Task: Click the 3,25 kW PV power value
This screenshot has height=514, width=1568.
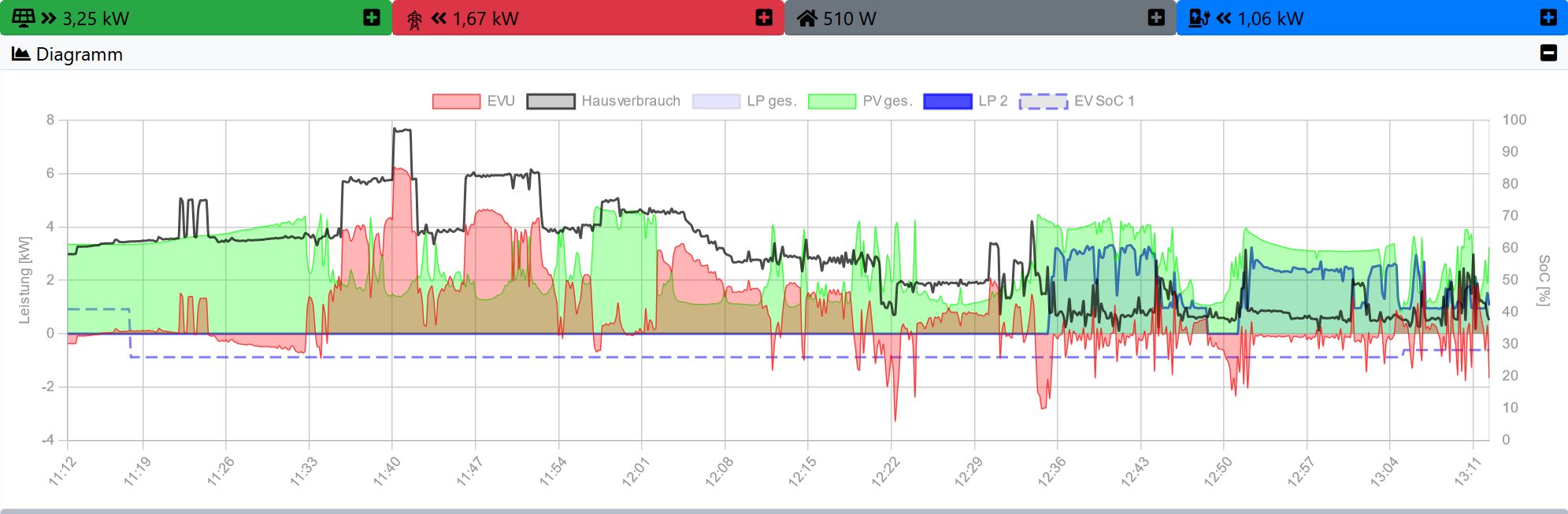Action: coord(95,19)
